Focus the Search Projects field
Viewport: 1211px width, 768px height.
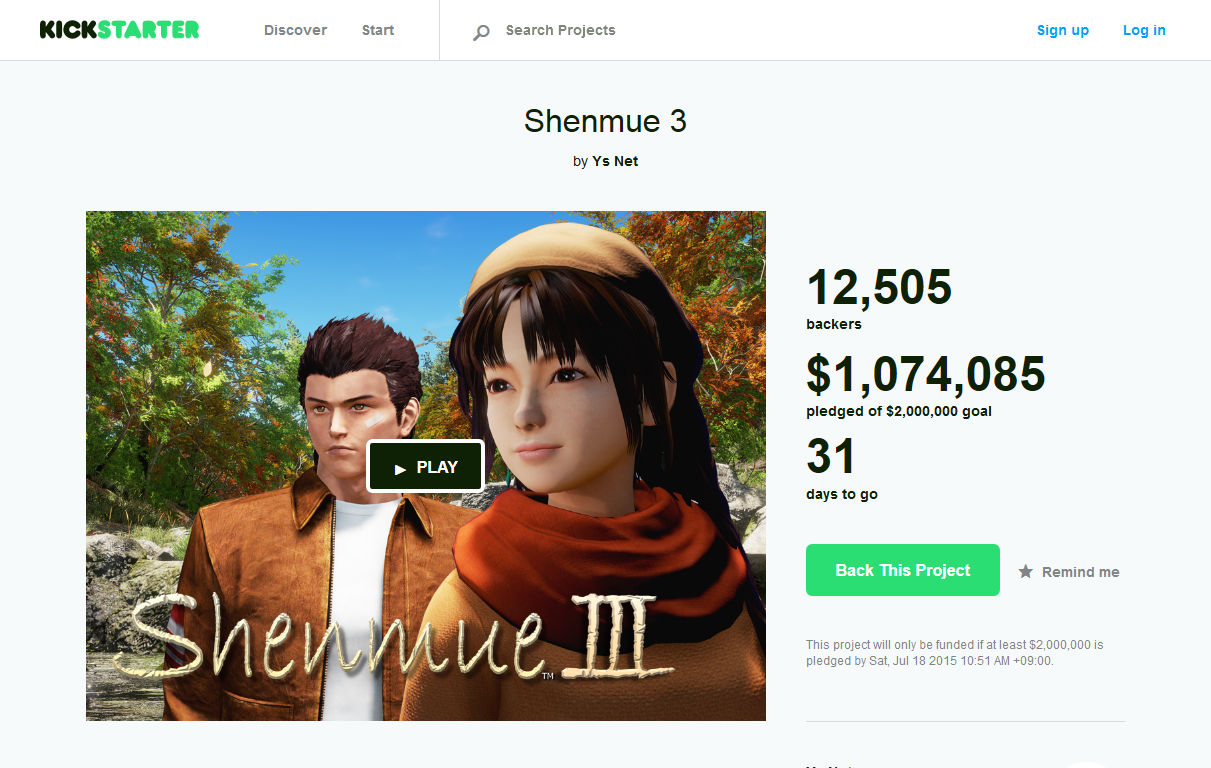561,30
